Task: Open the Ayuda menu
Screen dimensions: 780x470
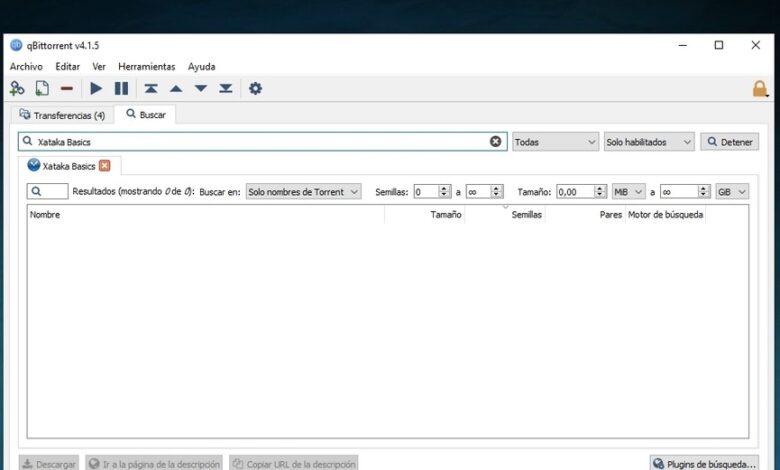Action: point(201,67)
